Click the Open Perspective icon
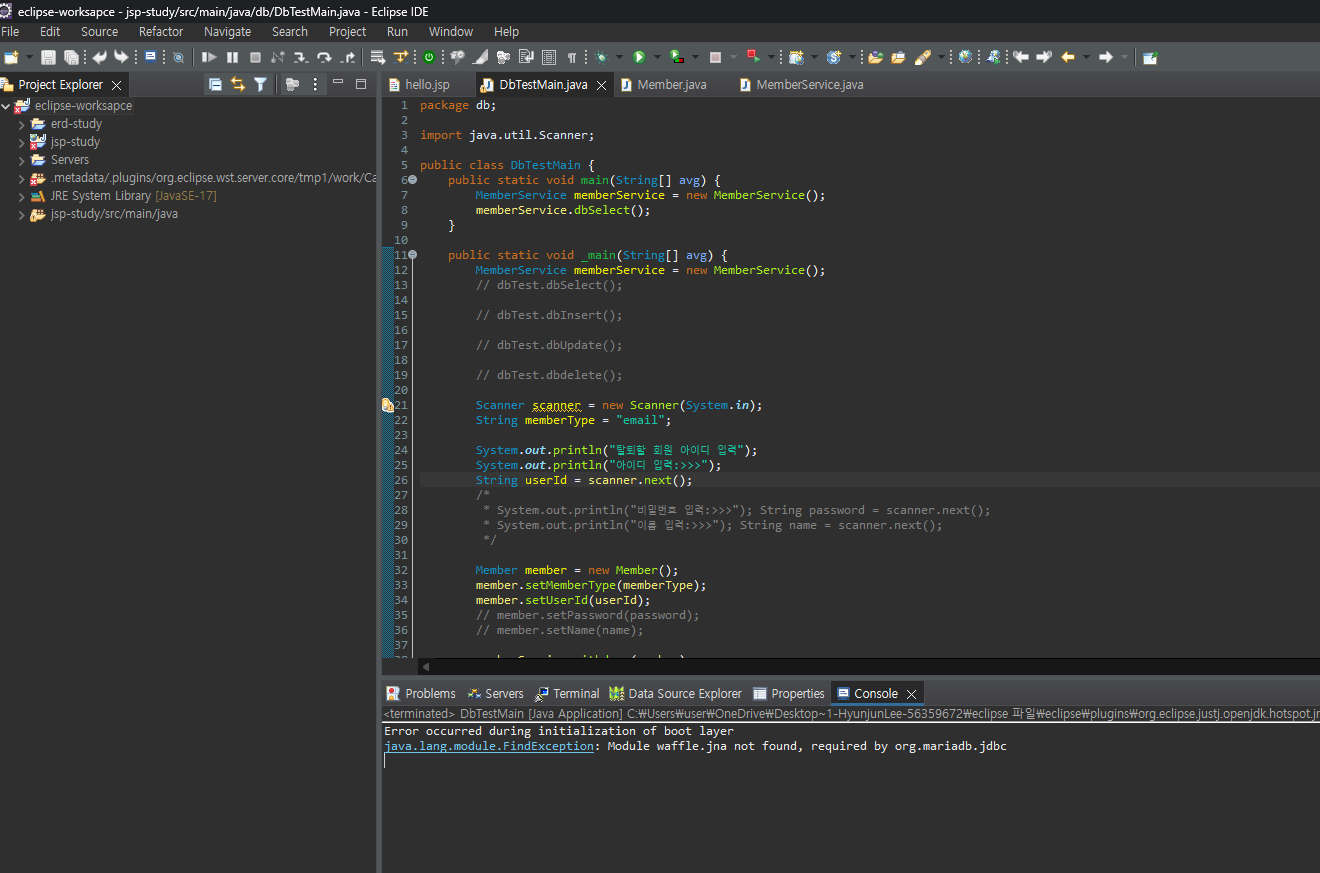The height and width of the screenshot is (873, 1320). [x=1150, y=57]
